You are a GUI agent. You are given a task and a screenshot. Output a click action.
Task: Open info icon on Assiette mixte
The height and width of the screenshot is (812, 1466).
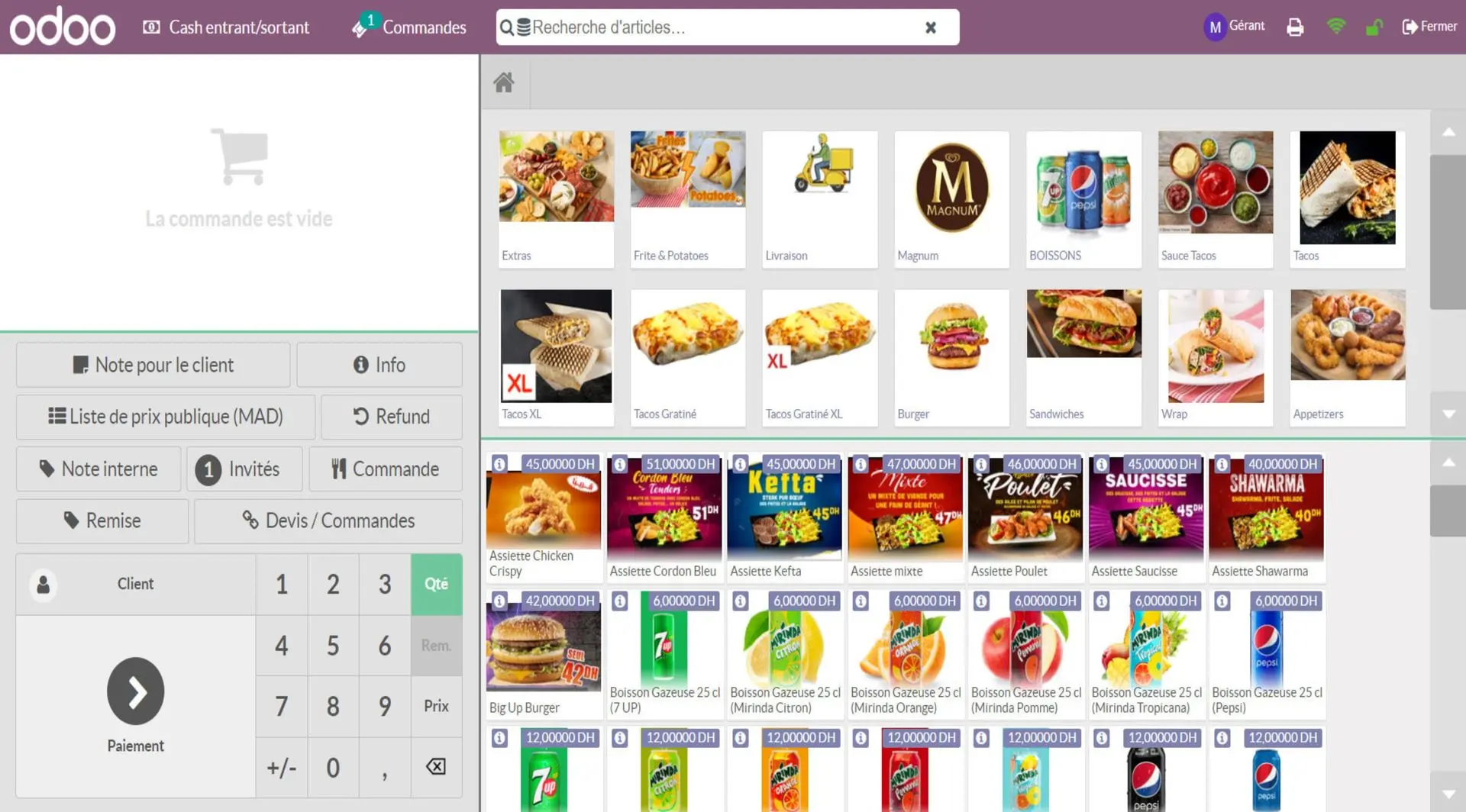tap(861, 464)
